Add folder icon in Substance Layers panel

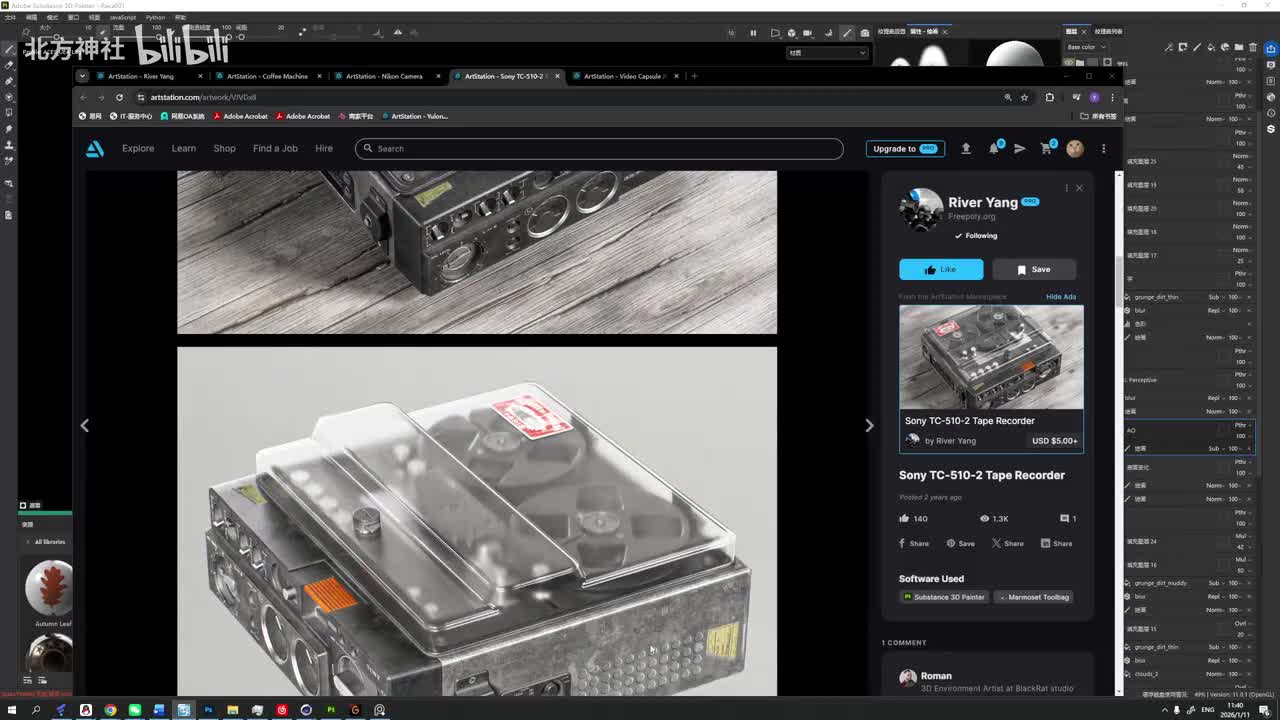[1239, 47]
